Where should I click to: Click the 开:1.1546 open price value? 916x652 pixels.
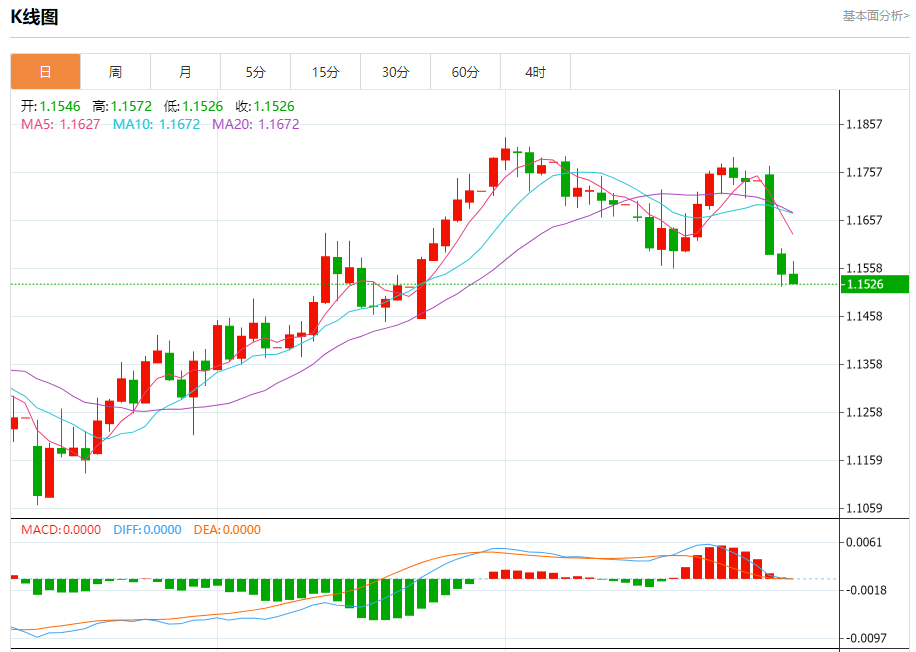coord(51,106)
